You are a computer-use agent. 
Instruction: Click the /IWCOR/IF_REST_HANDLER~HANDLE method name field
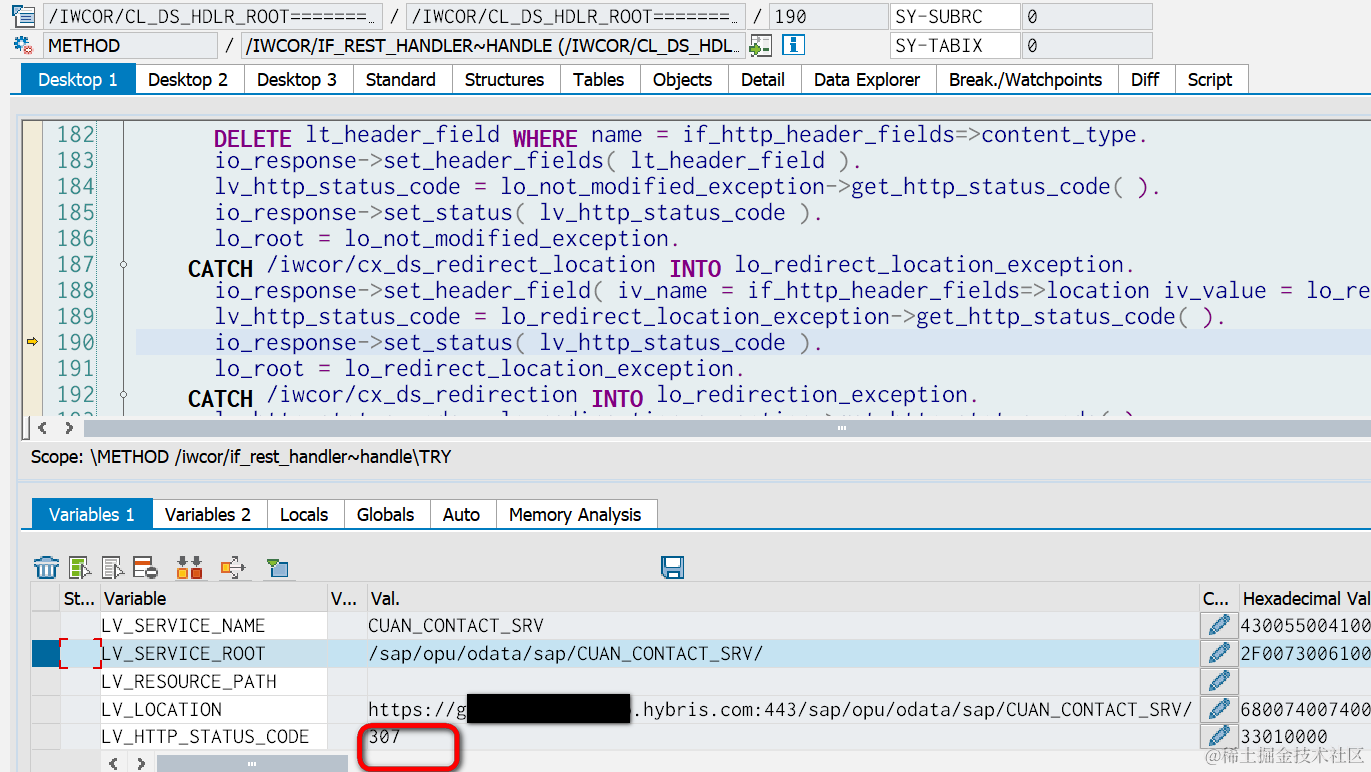click(494, 45)
